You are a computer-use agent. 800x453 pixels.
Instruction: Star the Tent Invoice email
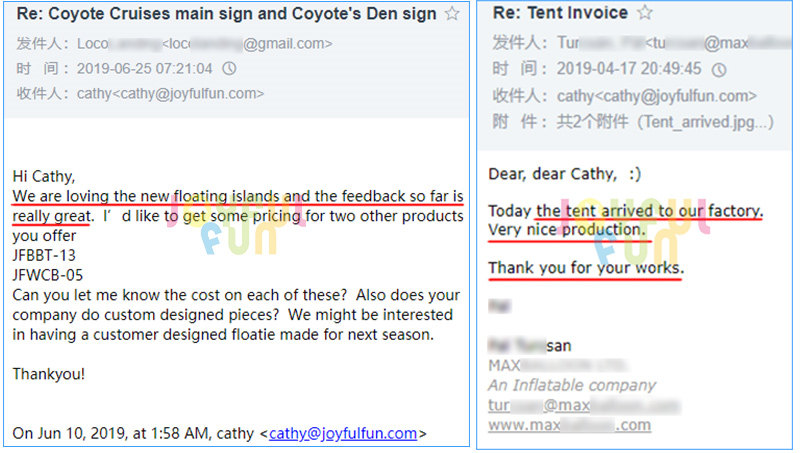point(645,13)
